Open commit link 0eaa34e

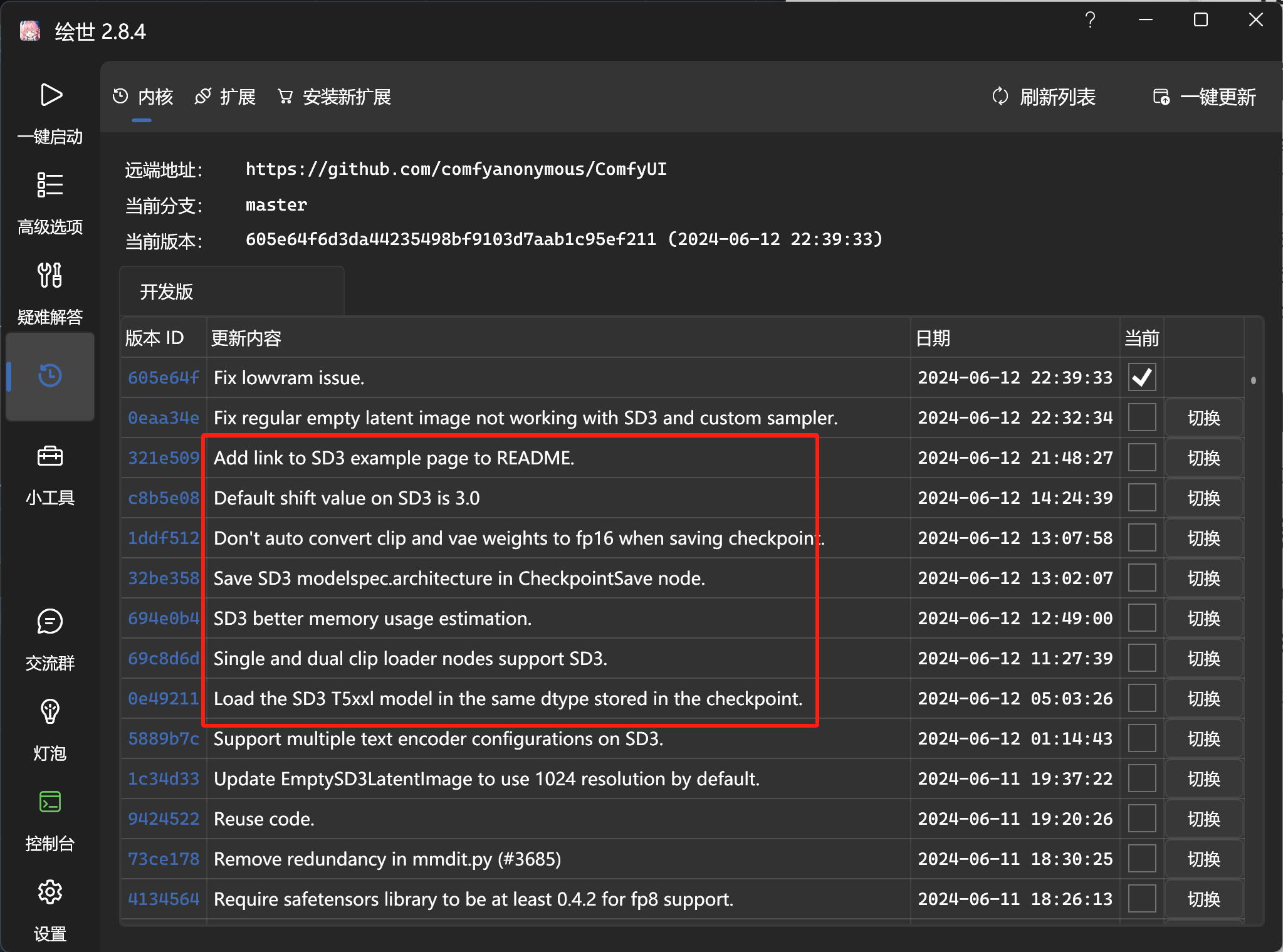click(164, 418)
